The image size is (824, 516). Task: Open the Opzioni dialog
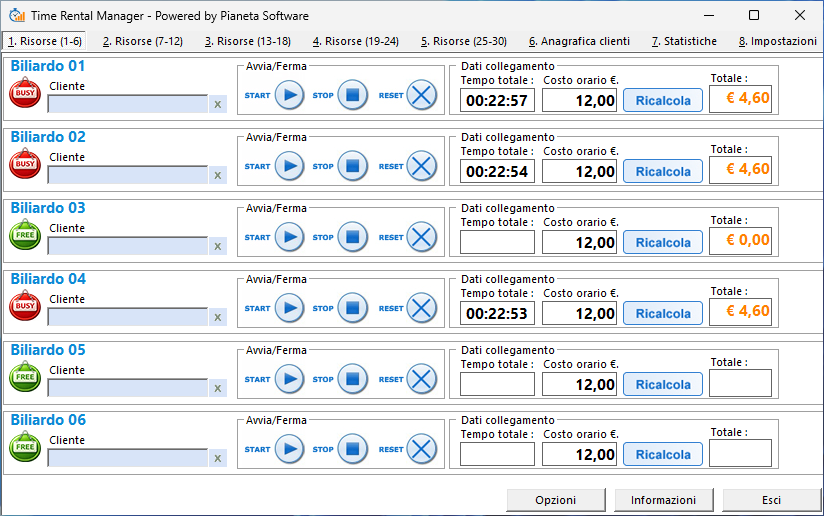[x=555, y=500]
